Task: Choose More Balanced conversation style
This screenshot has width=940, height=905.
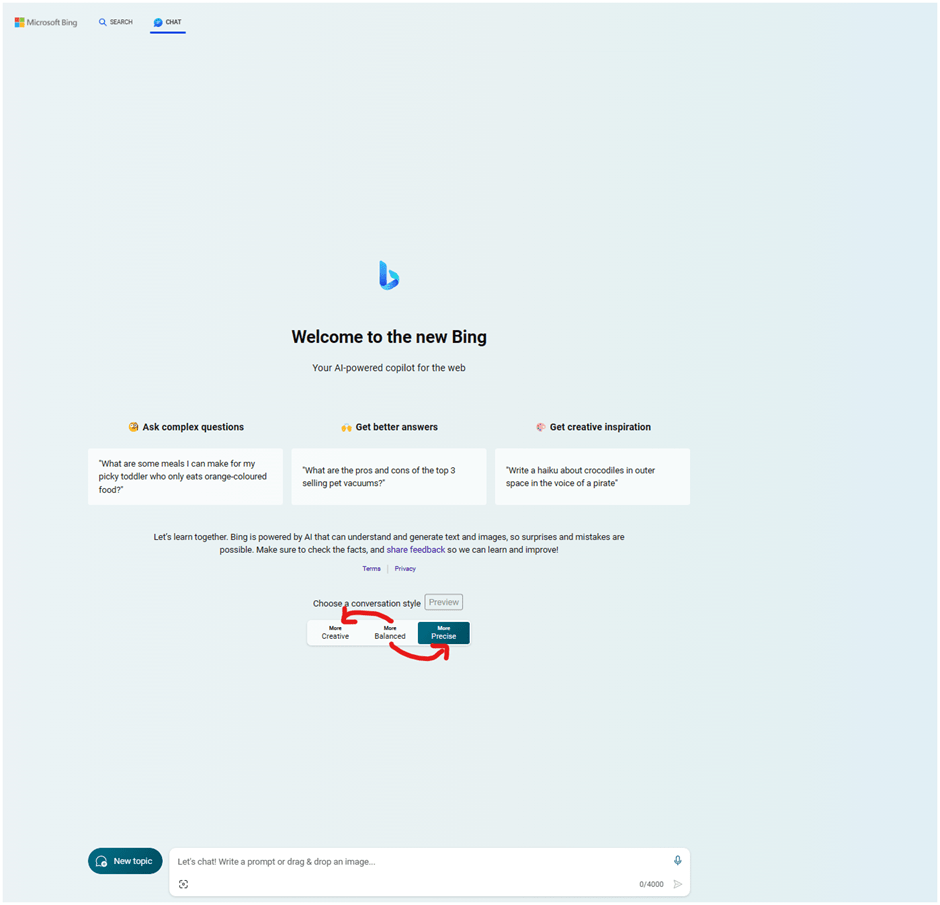Action: (x=390, y=633)
